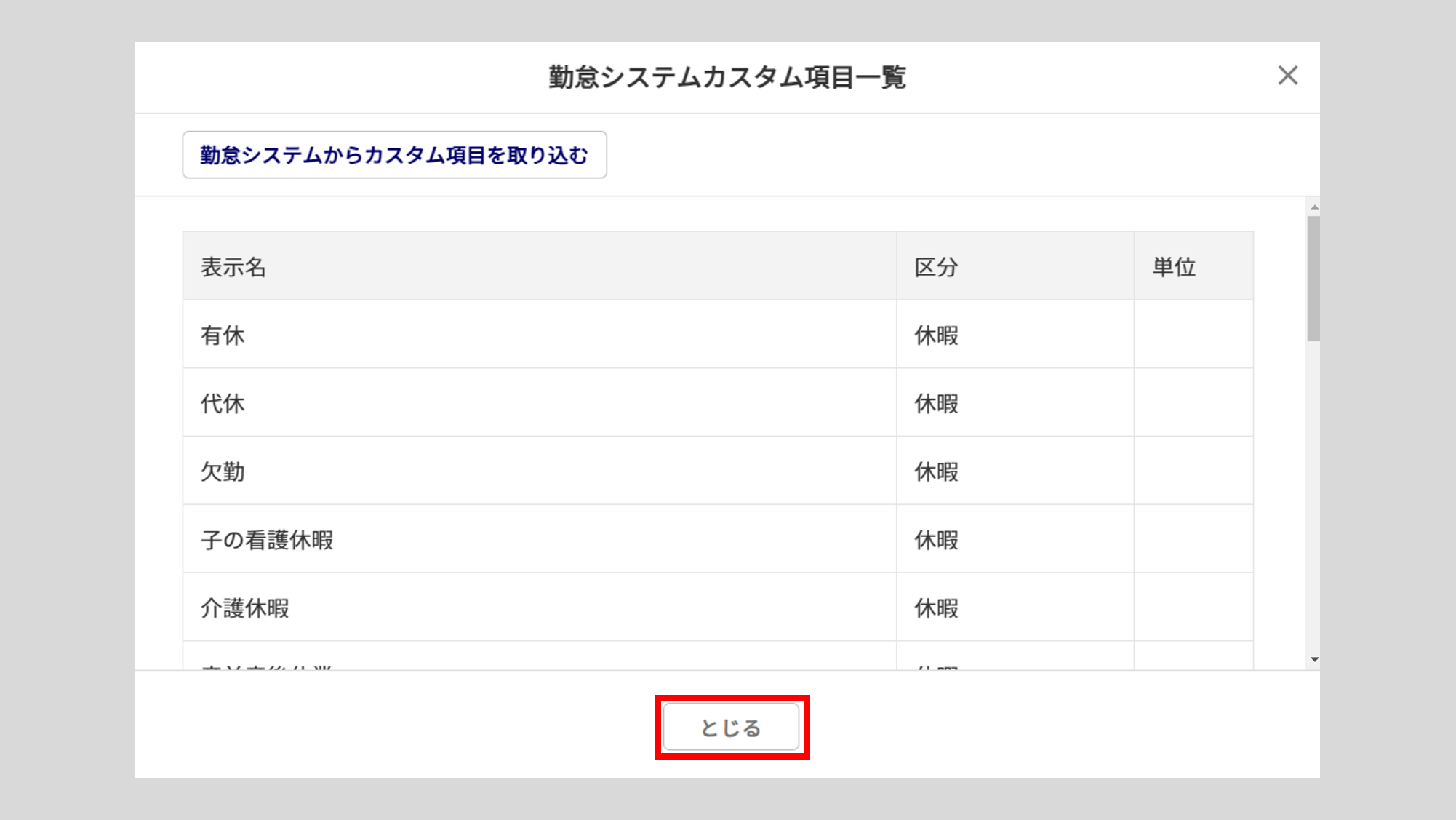Click the 単位 column header
1456x820 pixels.
1193,266
